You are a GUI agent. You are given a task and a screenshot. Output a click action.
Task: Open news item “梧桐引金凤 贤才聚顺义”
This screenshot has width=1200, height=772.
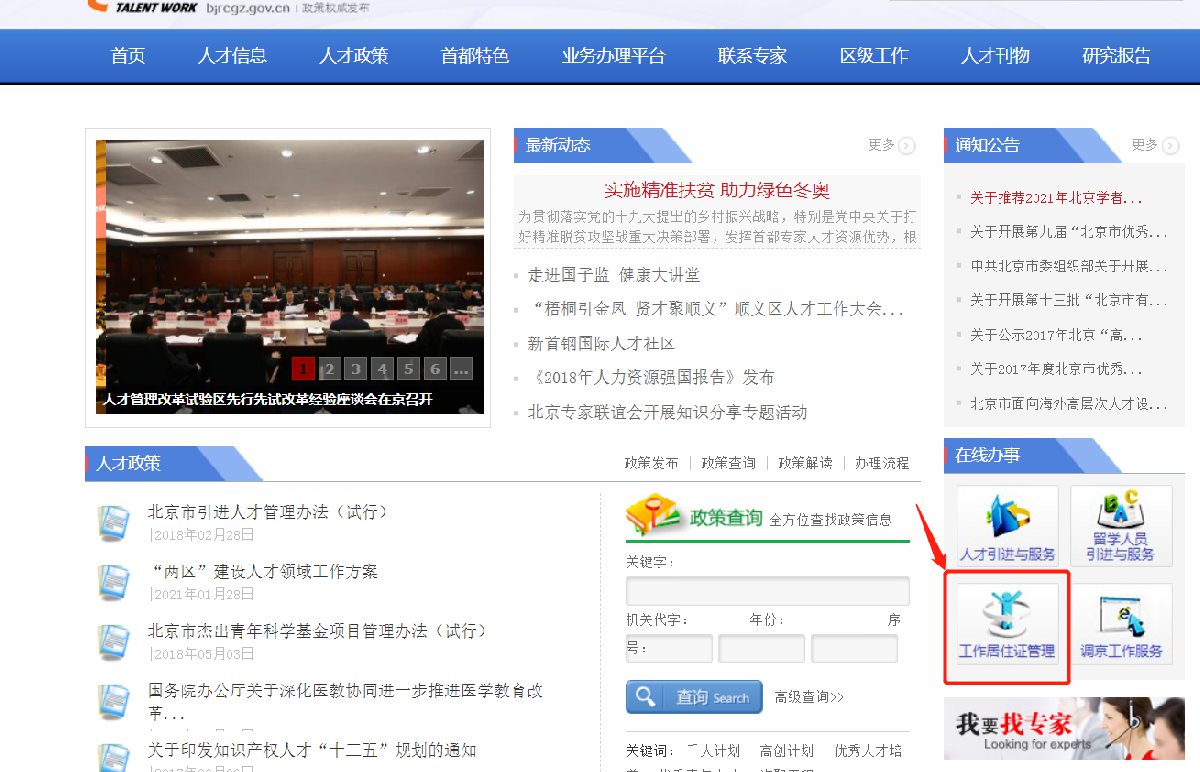pyautogui.click(x=716, y=309)
